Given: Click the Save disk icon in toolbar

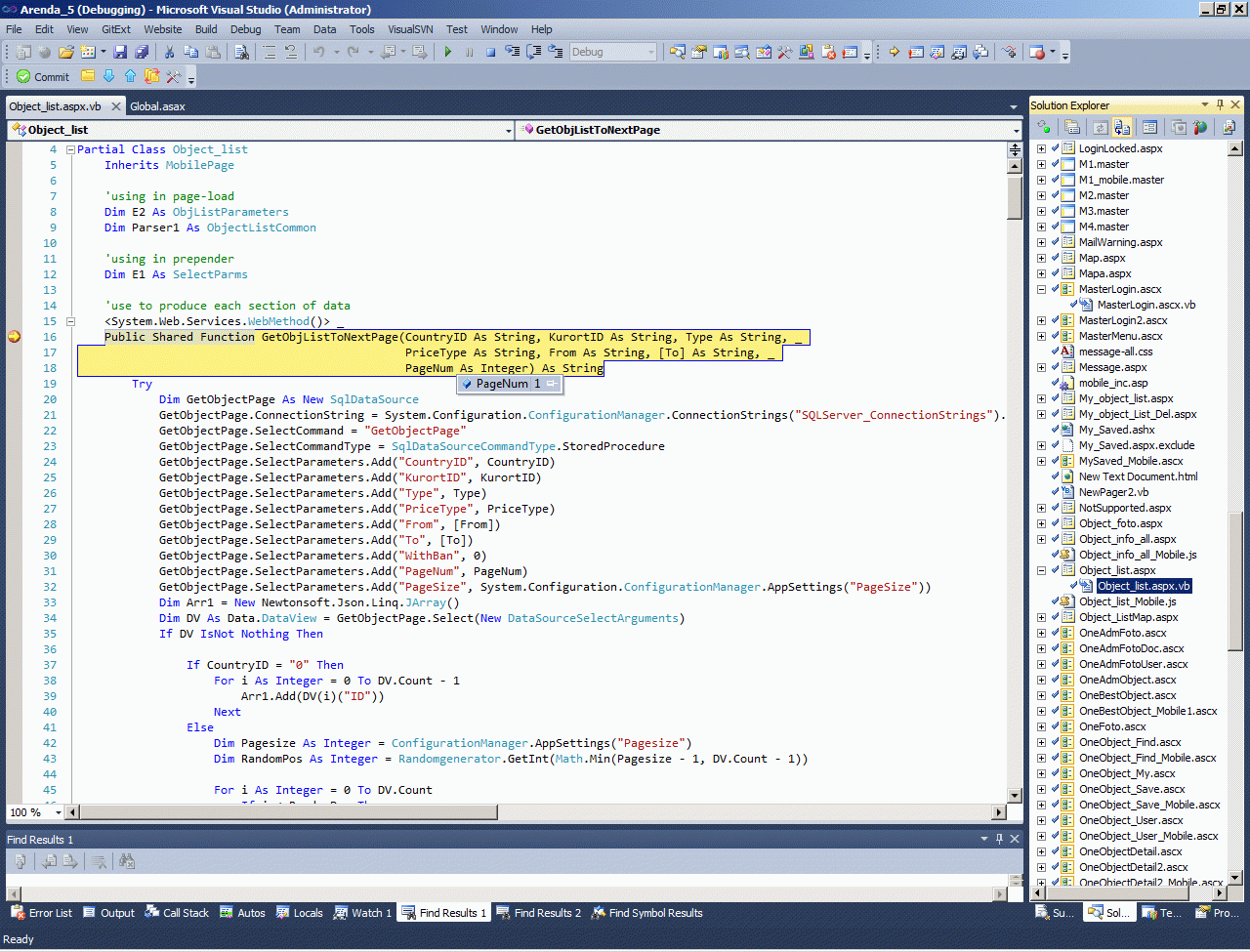Looking at the screenshot, I should click(x=120, y=52).
